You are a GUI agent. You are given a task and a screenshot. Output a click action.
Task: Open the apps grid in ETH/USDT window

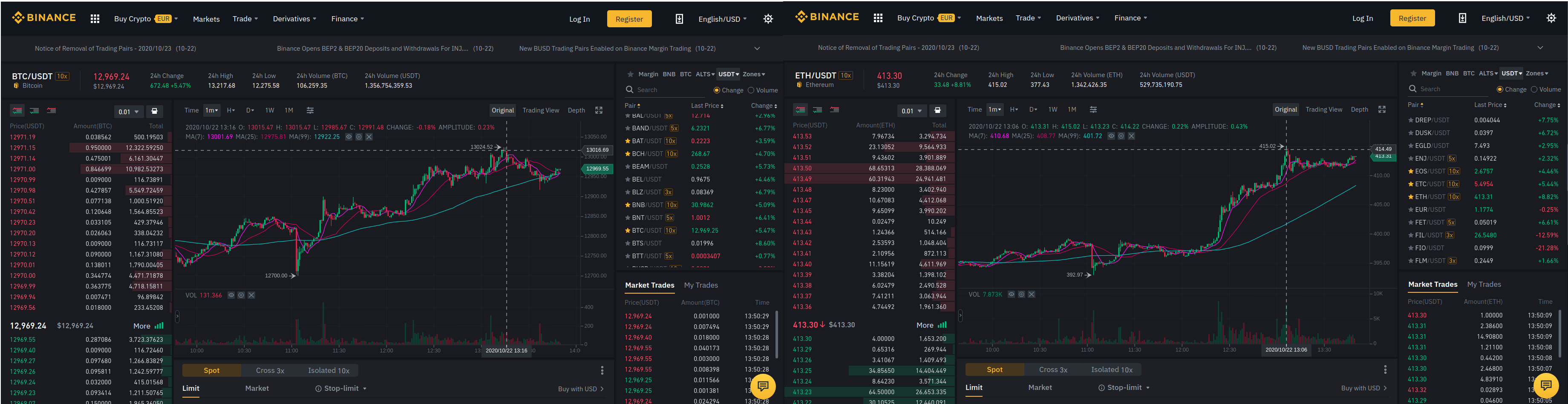(878, 18)
